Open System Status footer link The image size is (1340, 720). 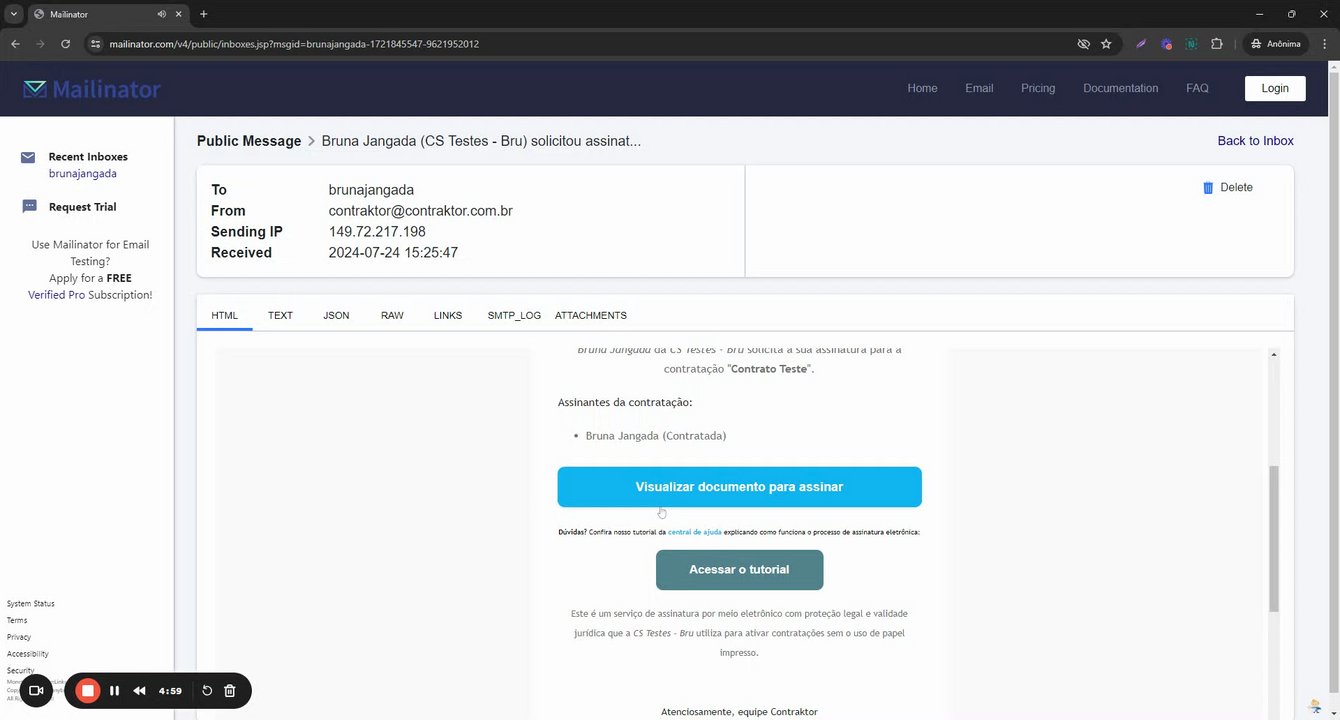tap(31, 604)
